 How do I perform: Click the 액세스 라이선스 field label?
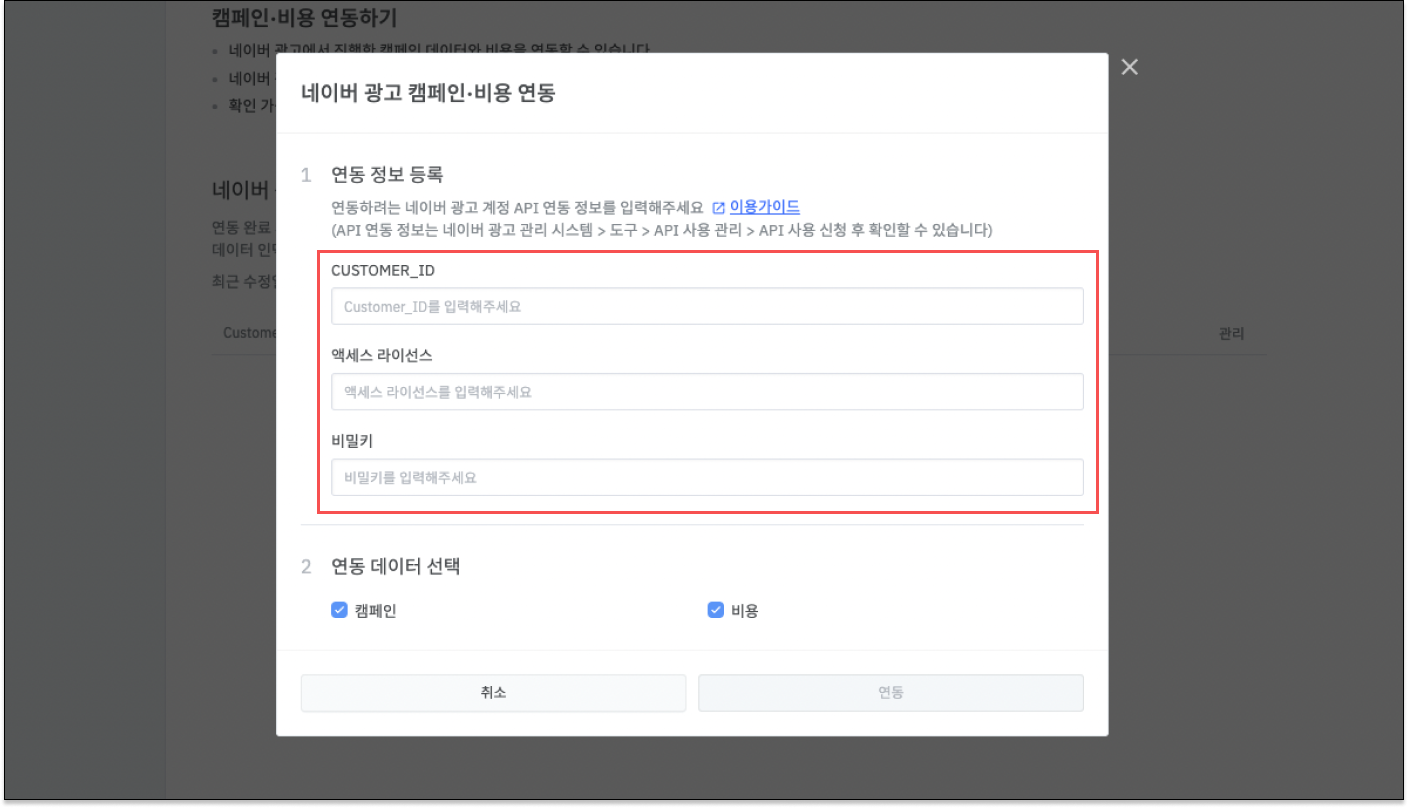tap(381, 355)
